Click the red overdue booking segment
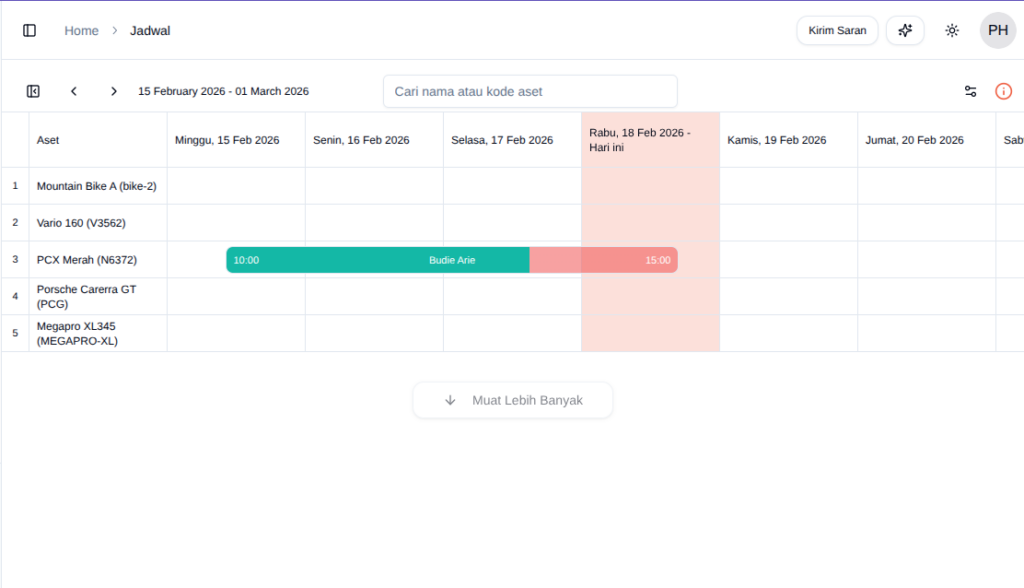The image size is (1024, 588). pos(603,260)
